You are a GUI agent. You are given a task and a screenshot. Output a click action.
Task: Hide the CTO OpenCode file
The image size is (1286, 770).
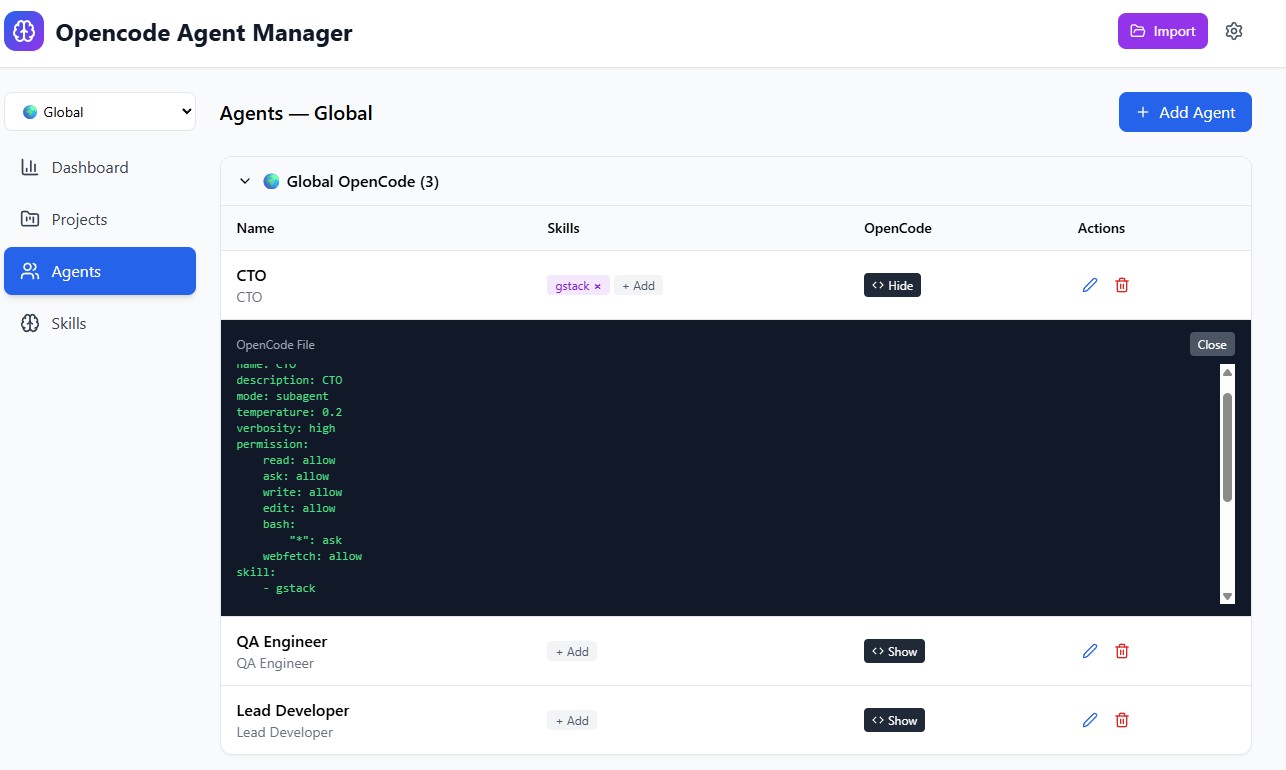[x=892, y=285]
